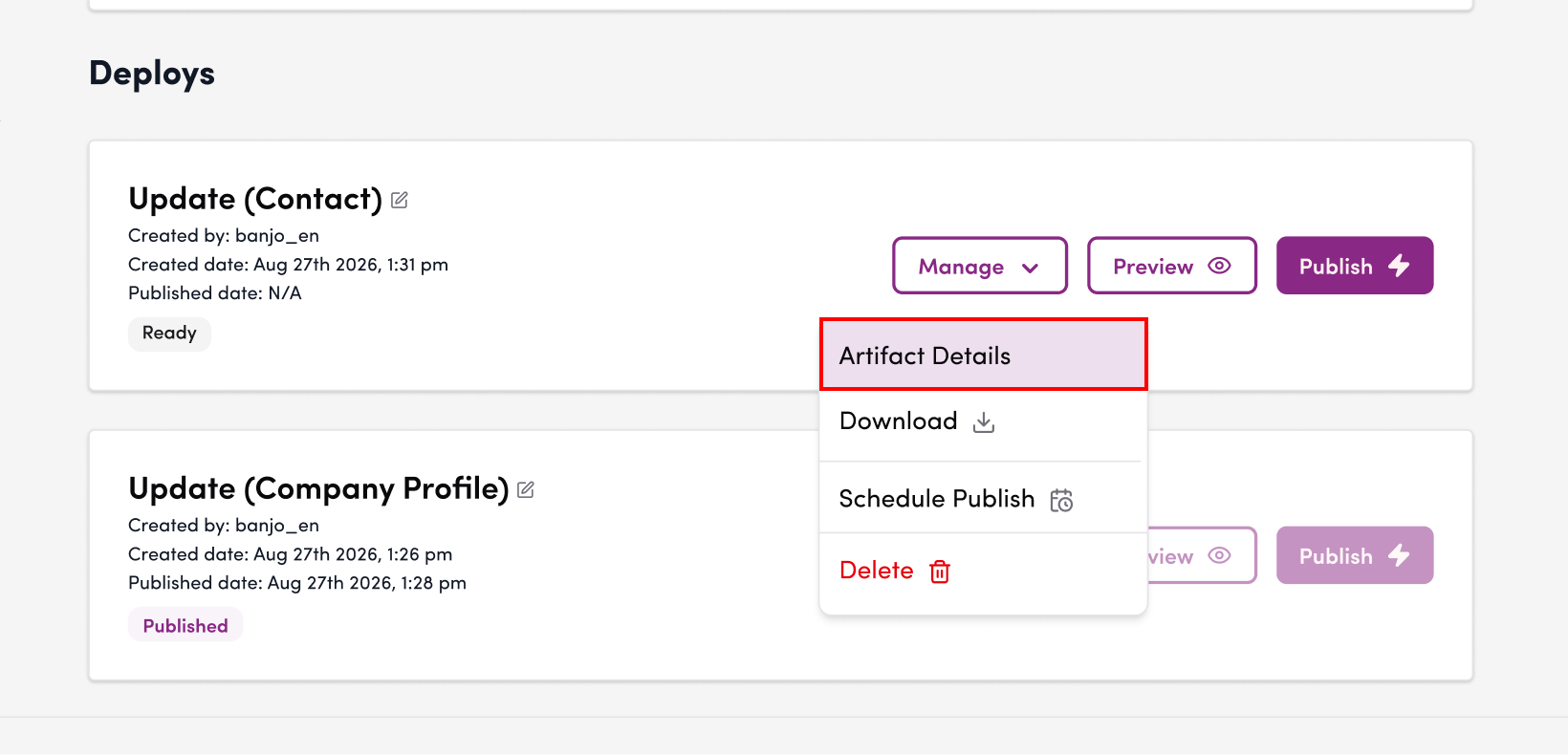
Task: Click 'Published date: N/A' text
Action: tap(215, 293)
